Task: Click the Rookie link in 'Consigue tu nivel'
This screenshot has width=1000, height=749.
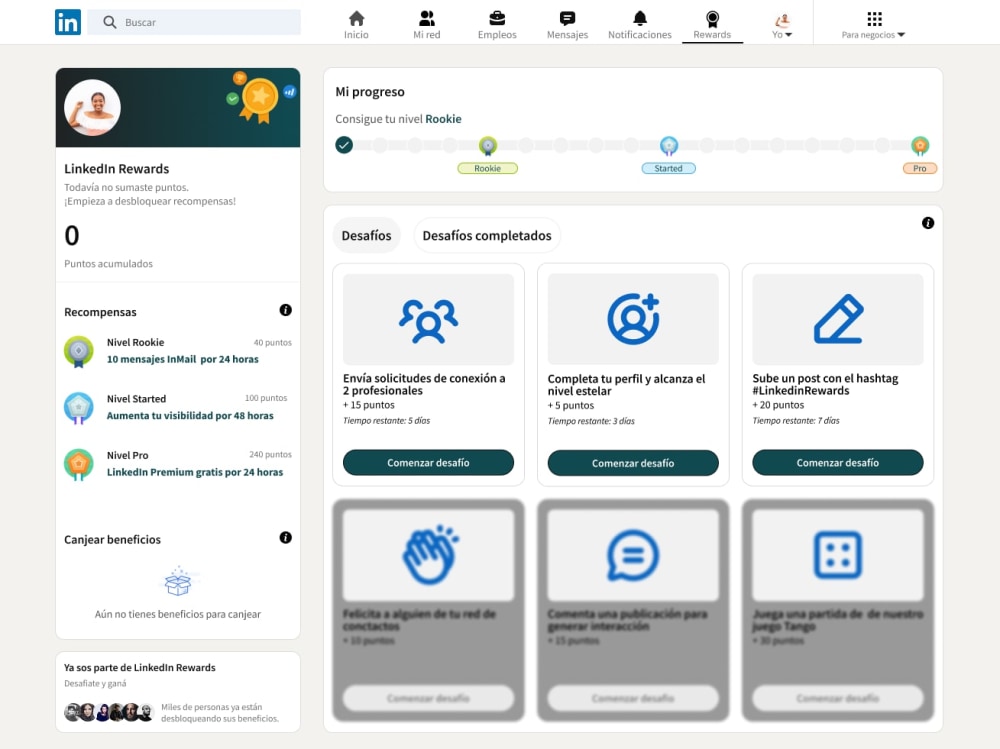Action: tap(443, 119)
